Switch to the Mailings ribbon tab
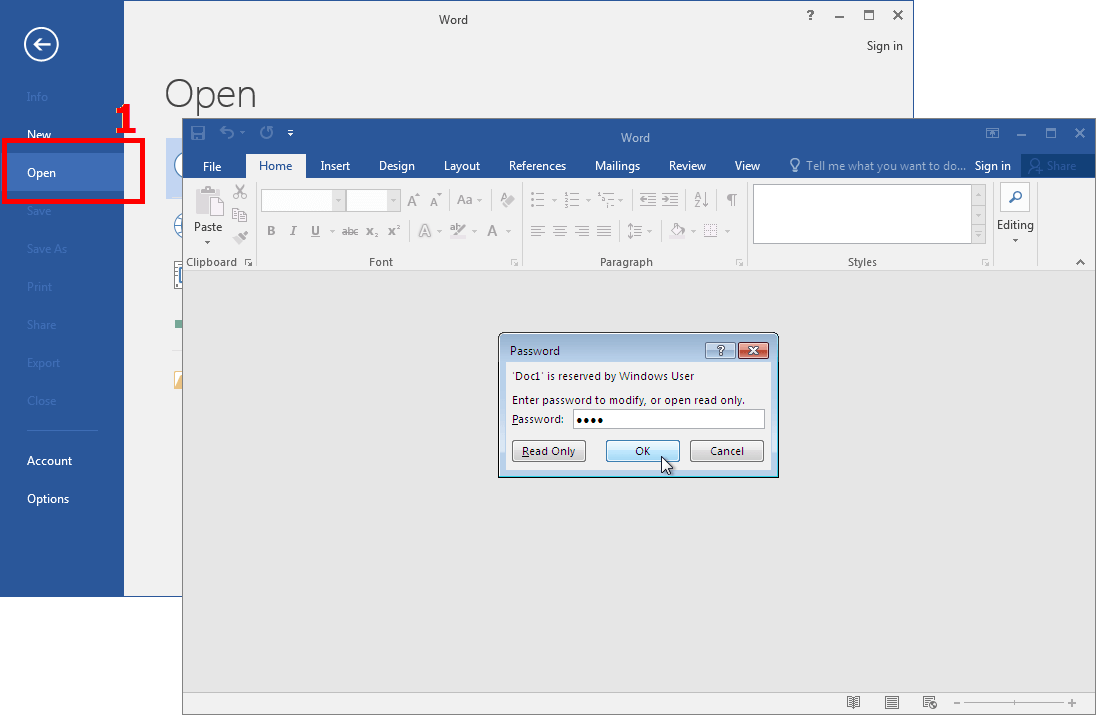Screen dimensions: 1096x715 tap(617, 166)
